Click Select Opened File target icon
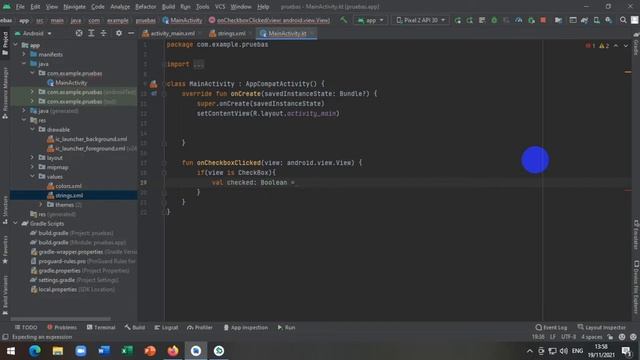Viewport: 640px width, 360px height. (x=79, y=33)
